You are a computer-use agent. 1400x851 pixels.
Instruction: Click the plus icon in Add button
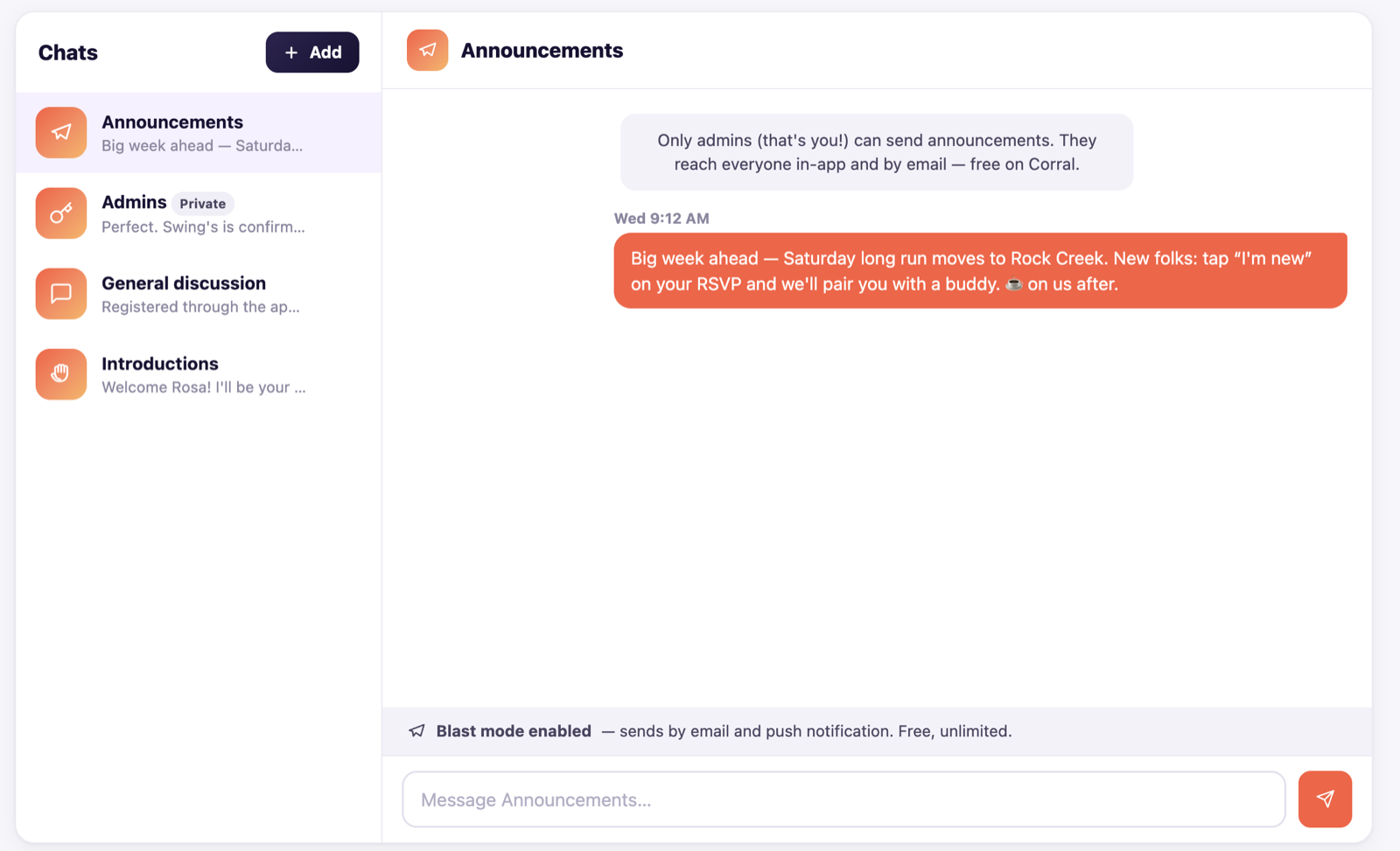tap(291, 52)
